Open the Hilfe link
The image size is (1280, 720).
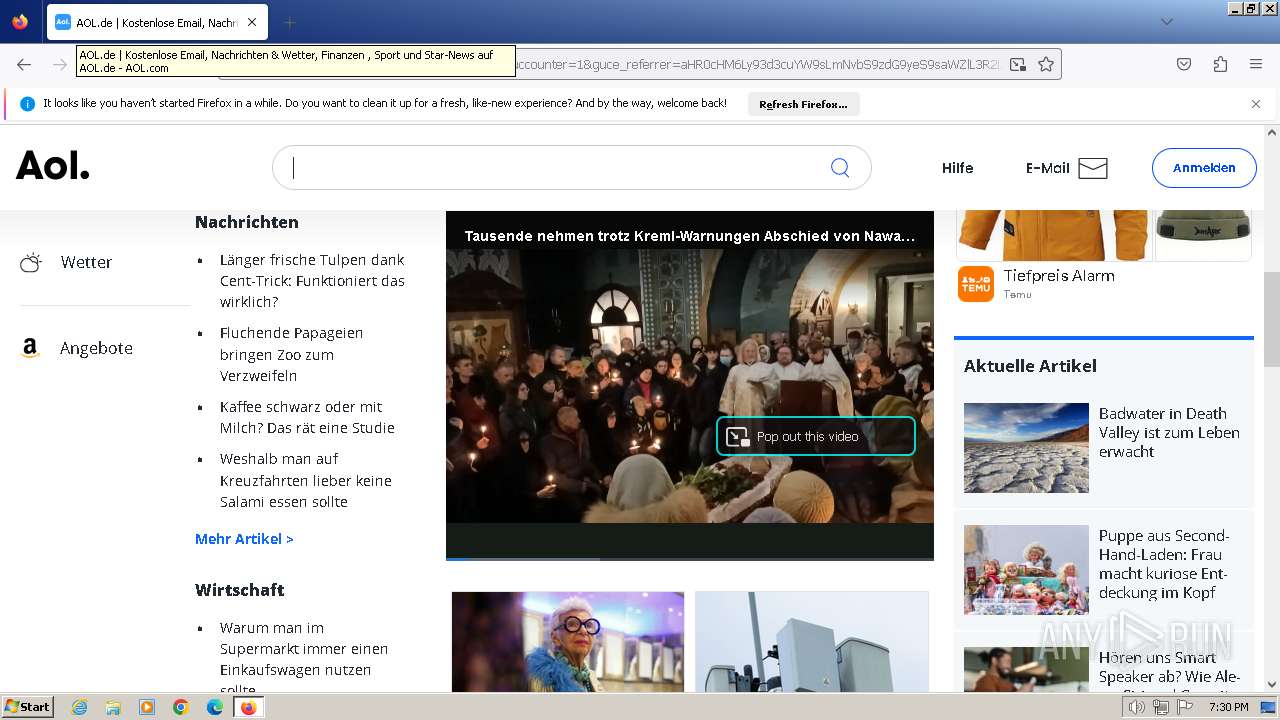pos(957,168)
